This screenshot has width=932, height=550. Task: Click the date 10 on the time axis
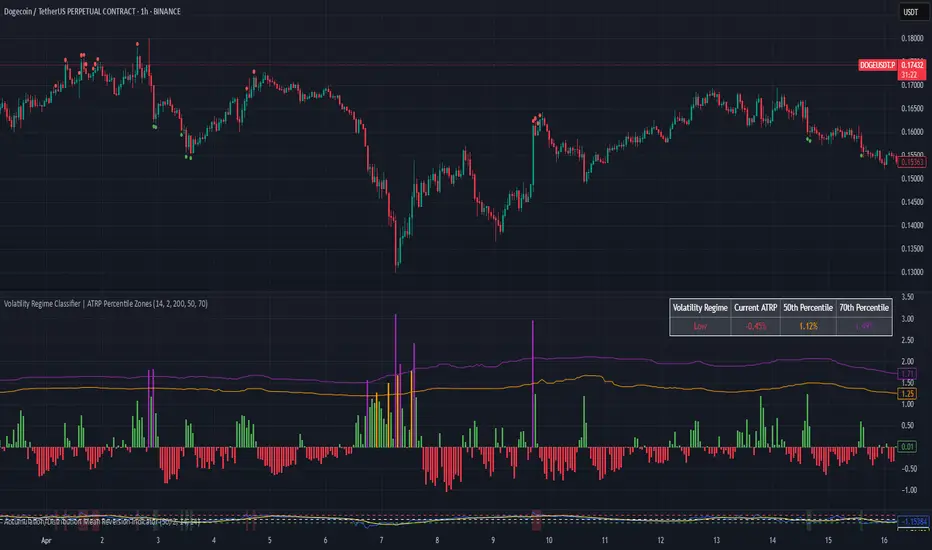(549, 540)
